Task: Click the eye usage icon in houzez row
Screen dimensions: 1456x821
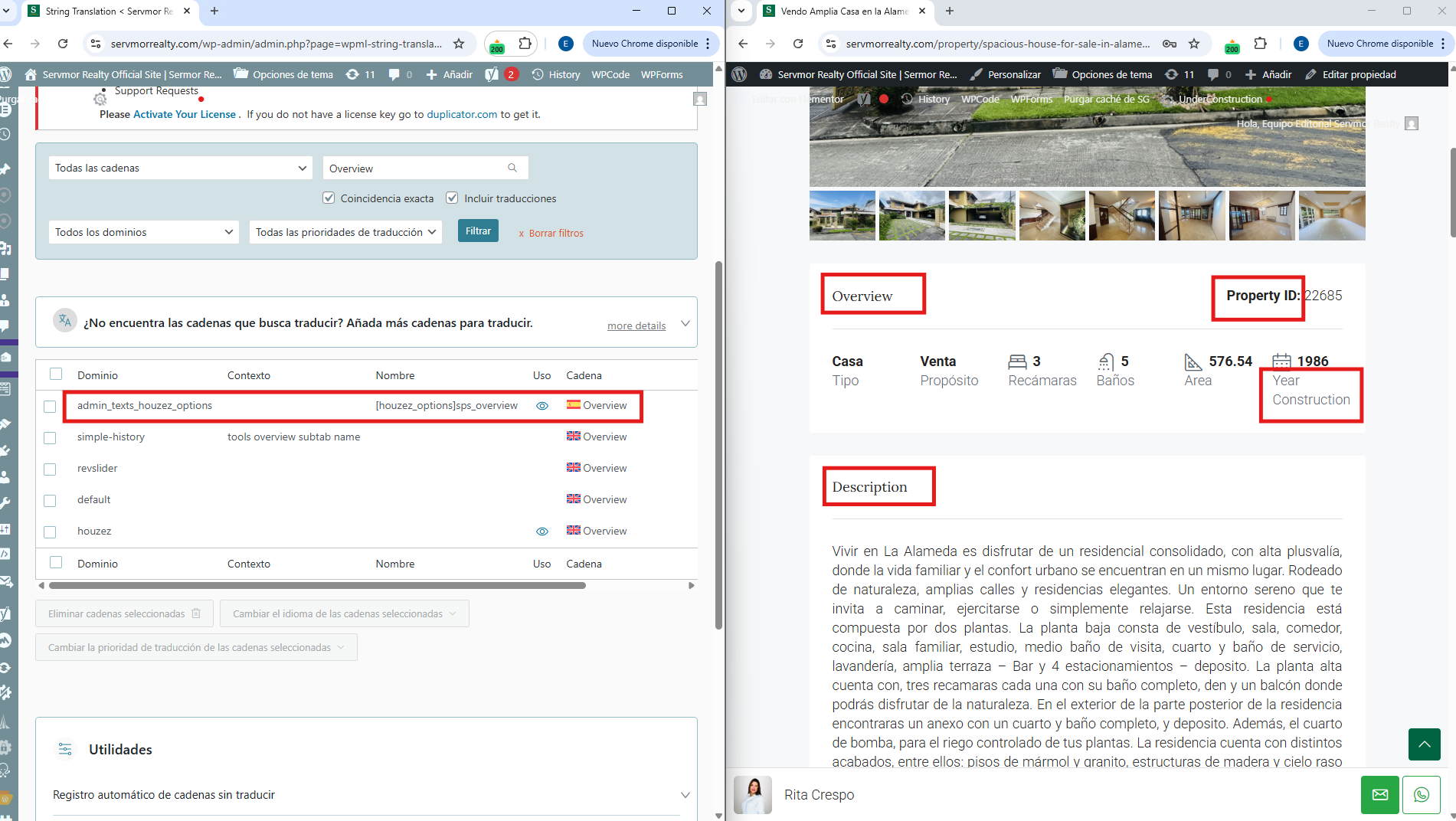Action: point(542,532)
